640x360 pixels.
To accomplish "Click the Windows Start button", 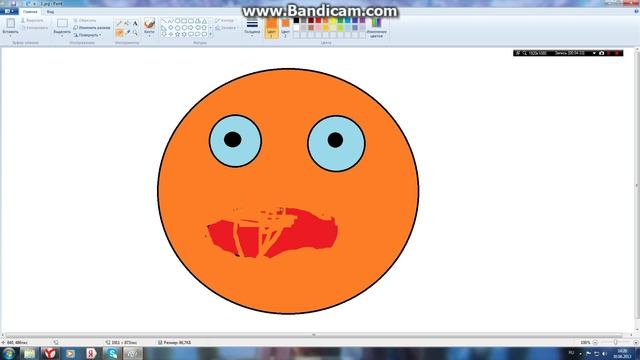I will (x=9, y=353).
